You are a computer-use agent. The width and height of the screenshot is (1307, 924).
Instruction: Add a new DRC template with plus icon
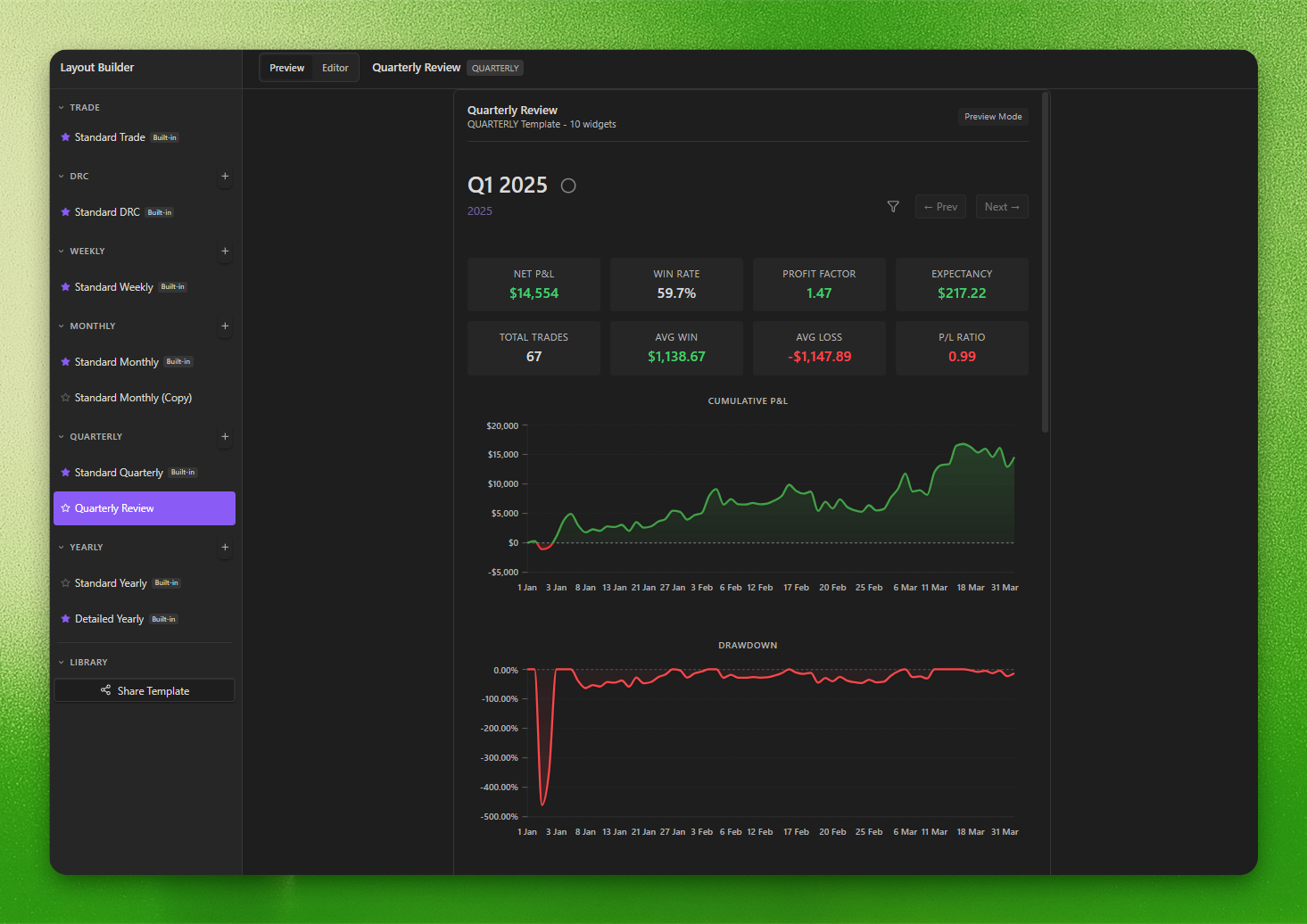point(225,177)
